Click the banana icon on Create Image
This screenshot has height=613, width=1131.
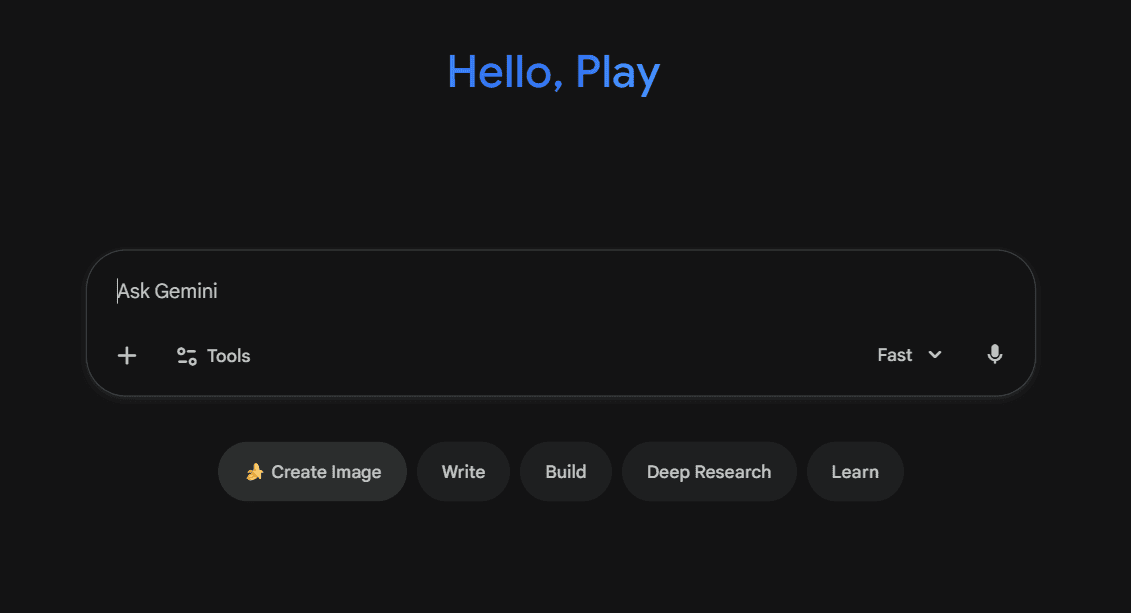pos(254,472)
